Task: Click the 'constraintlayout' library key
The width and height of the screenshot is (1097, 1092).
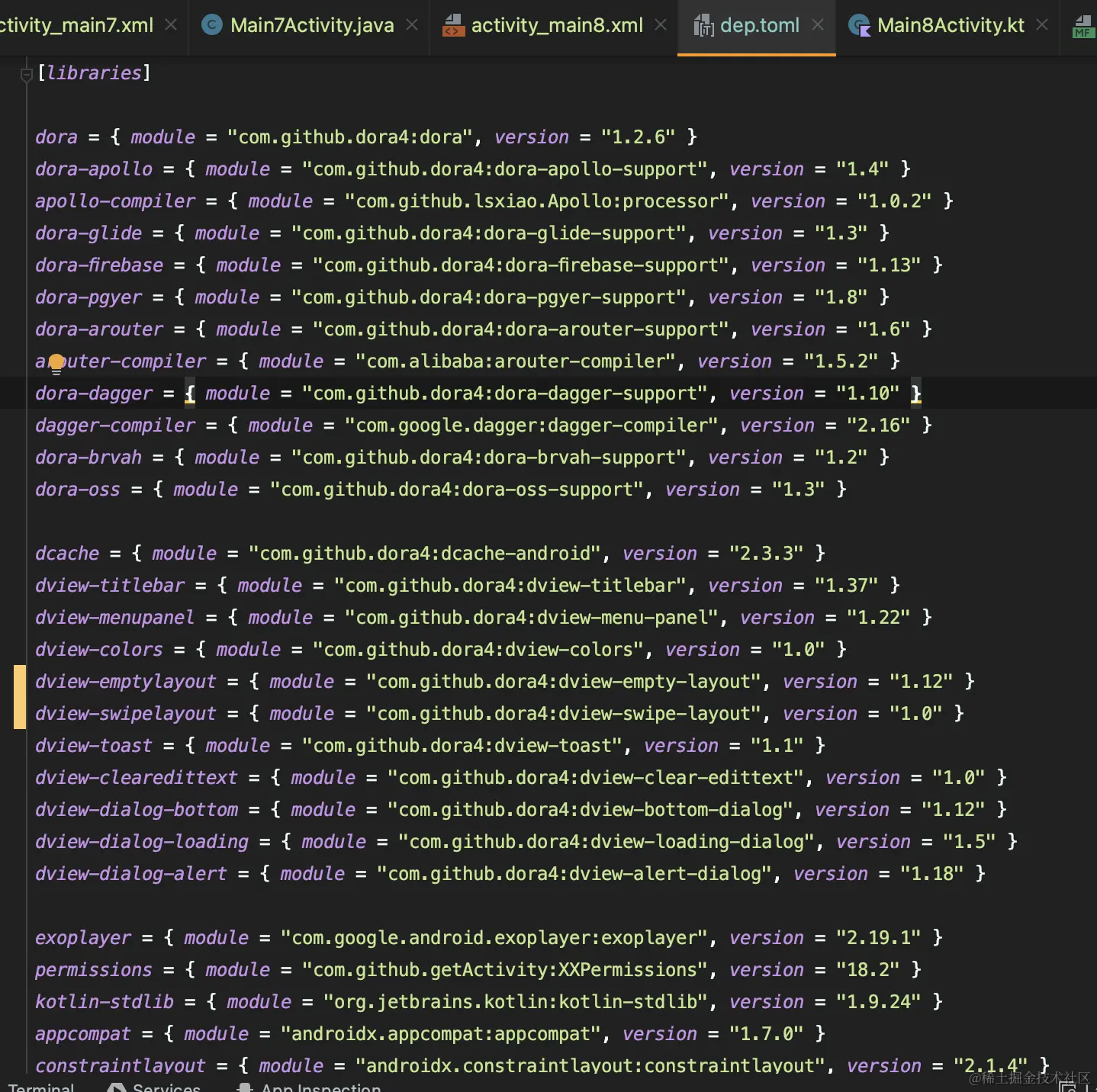Action: 121,1065
